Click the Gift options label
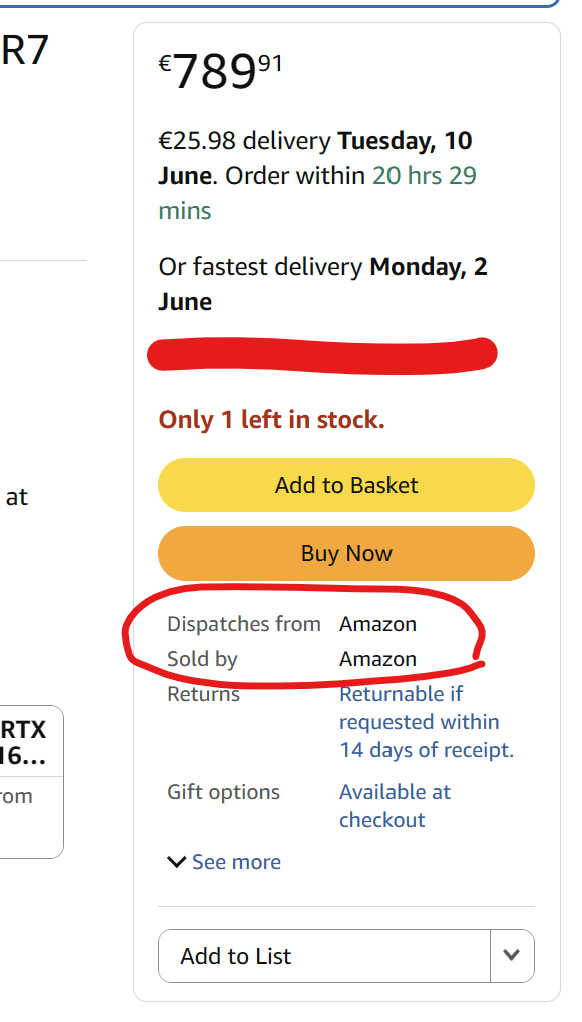This screenshot has width=582, height=1022. click(224, 792)
